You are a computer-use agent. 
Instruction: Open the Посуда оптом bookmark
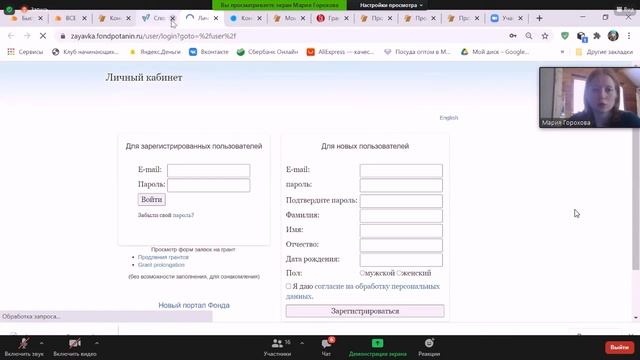tap(418, 52)
